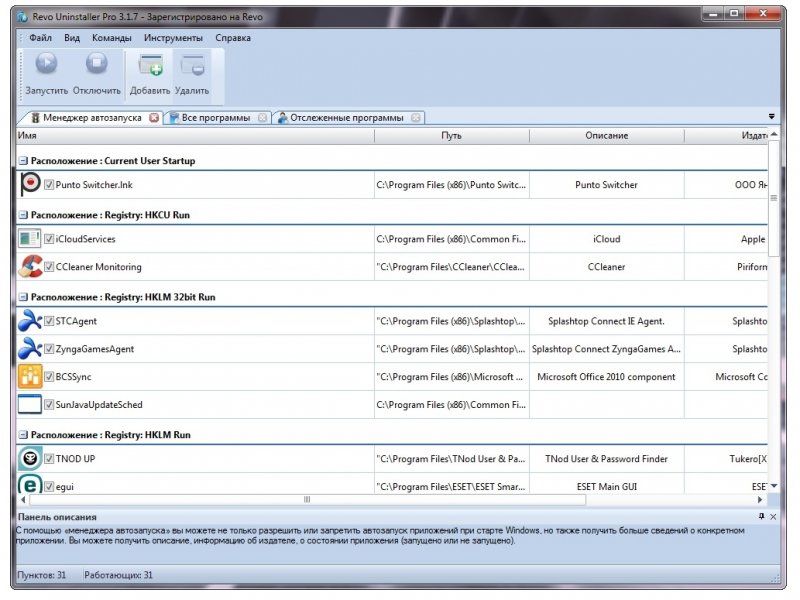Image resolution: width=800 pixels, height=600 pixels.
Task: Toggle the TNOD UP checkbox
Action: pyautogui.click(x=49, y=459)
